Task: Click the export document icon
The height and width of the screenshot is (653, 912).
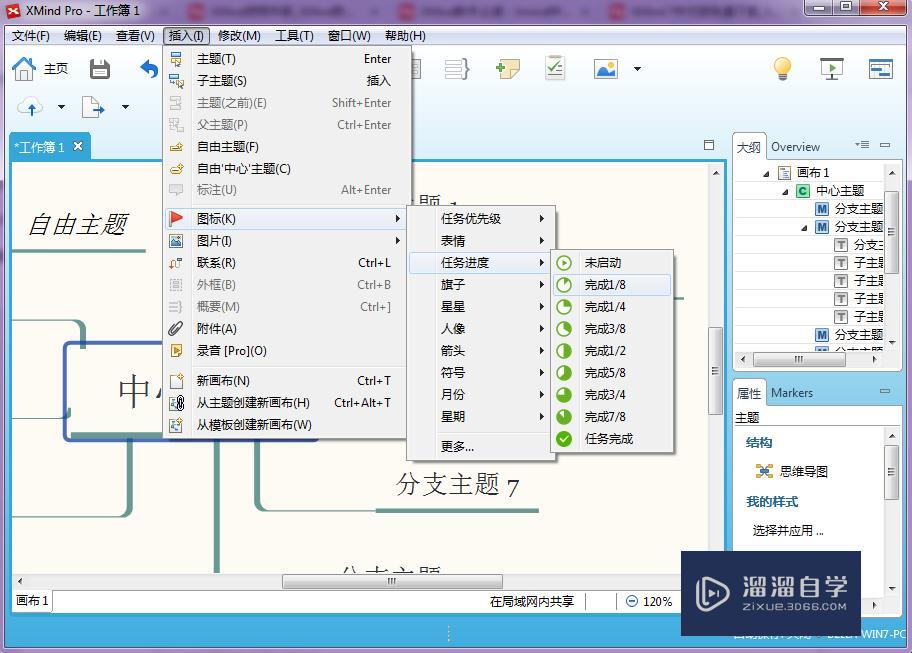Action: point(92,107)
